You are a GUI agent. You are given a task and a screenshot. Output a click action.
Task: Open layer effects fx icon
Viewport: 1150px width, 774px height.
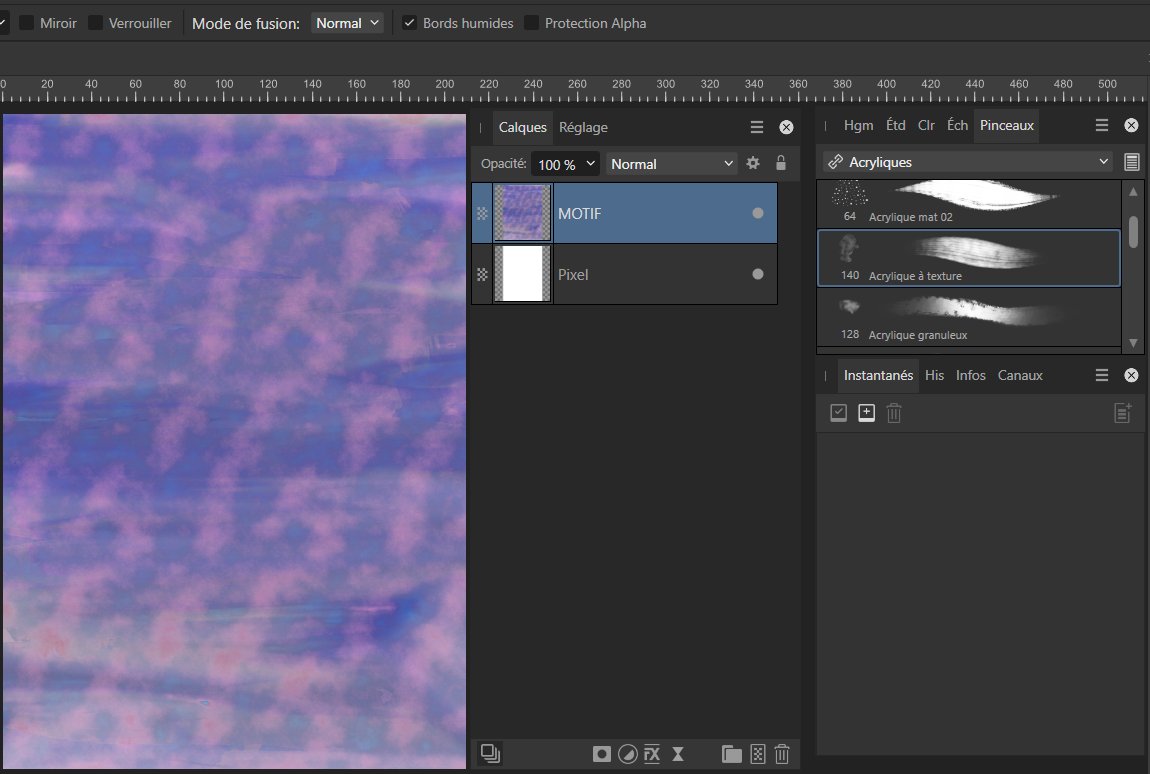click(x=652, y=754)
